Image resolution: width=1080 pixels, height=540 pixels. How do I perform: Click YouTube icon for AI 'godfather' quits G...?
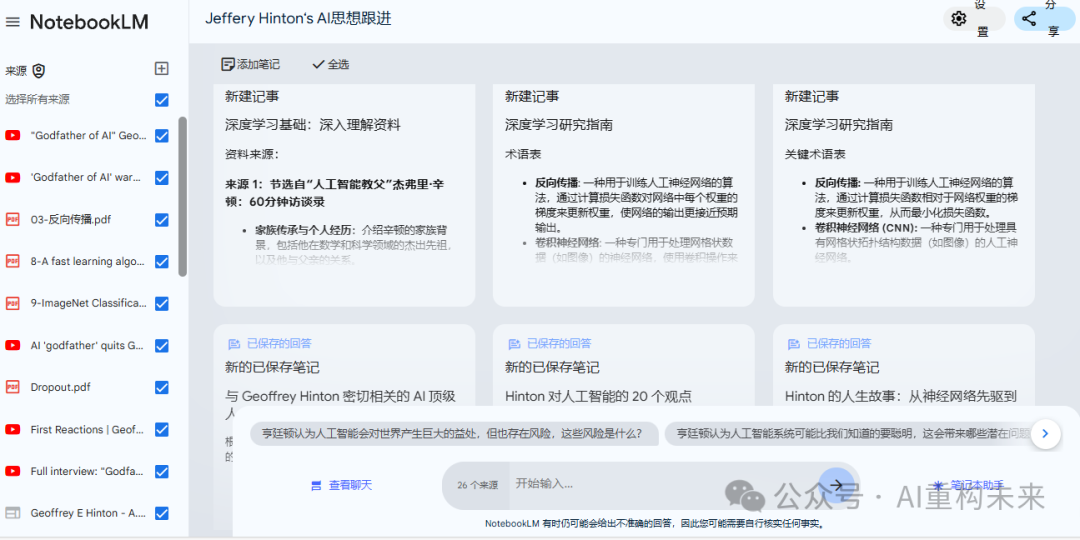pos(12,345)
